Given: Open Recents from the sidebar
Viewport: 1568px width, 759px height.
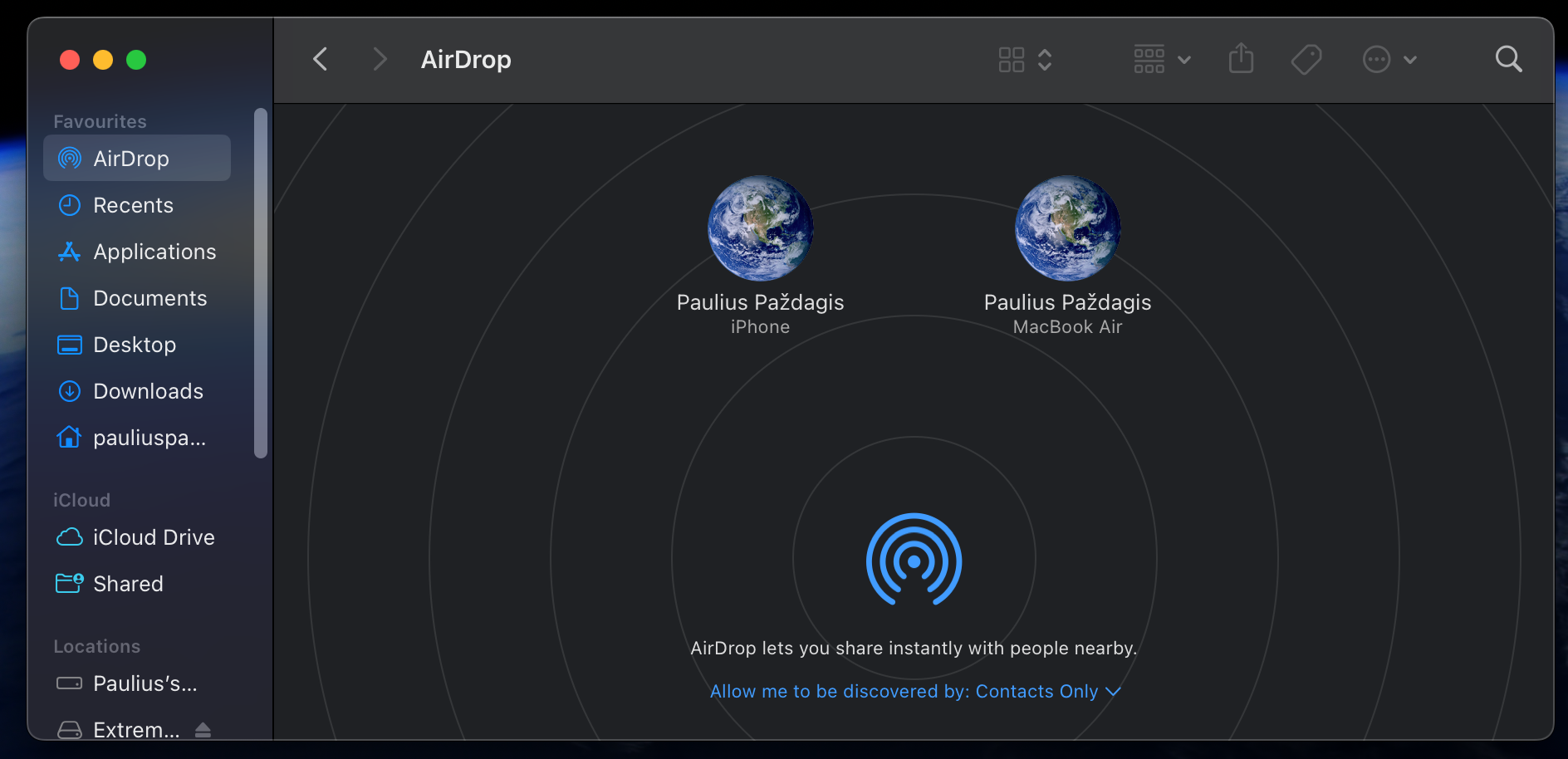Looking at the screenshot, I should tap(137, 205).
